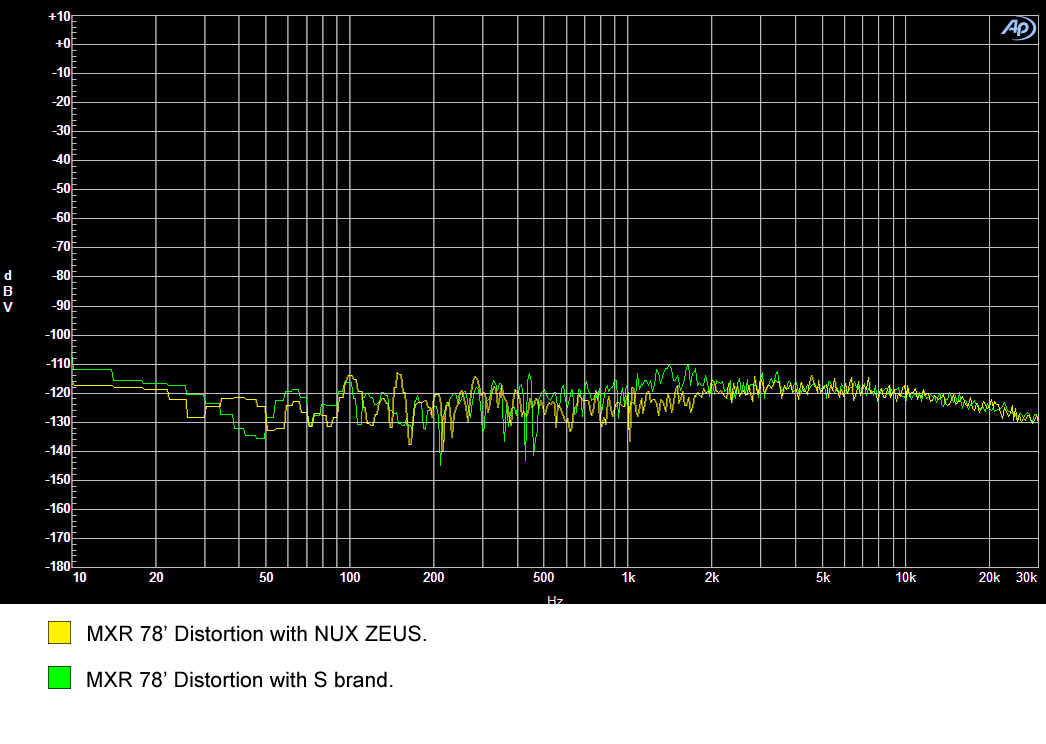Click the 10k frequency axis label
This screenshot has height=744, width=1046.
[905, 578]
